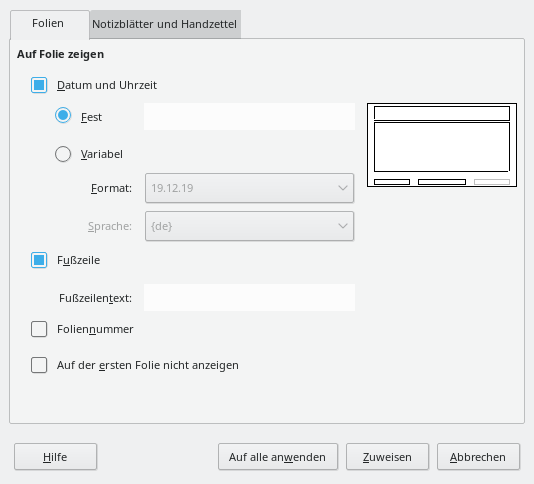
Task: Click the slide layout preview thumbnail
Action: 442,145
